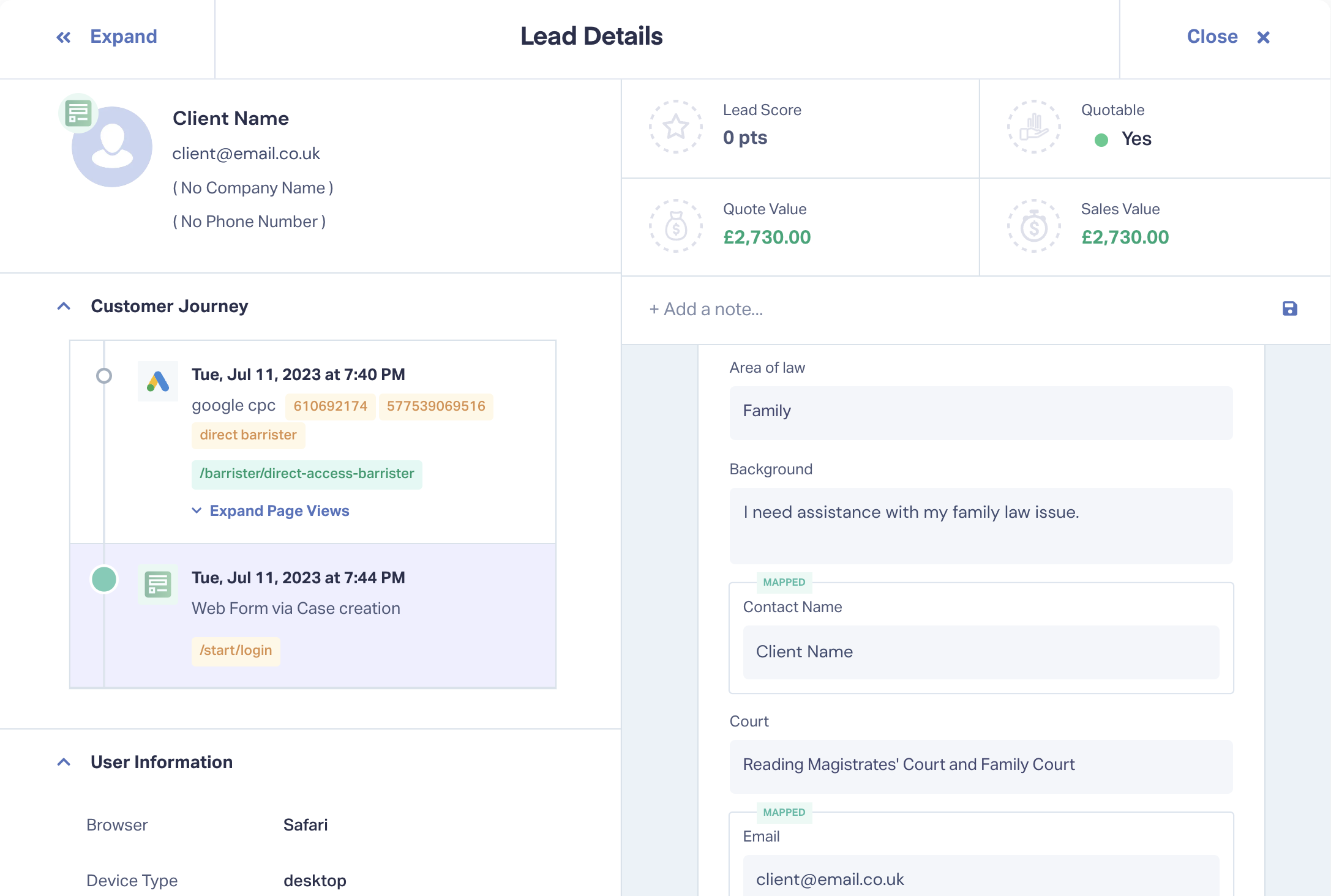Screen dimensions: 1331x896
Task: Click the Quotable green status dot
Action: click(1101, 140)
